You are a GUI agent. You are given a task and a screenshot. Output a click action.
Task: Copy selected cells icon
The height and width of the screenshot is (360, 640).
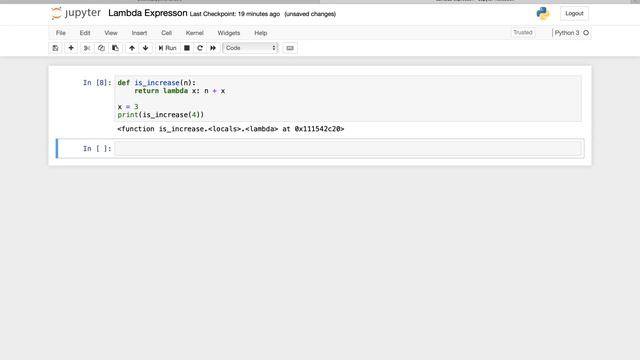(x=101, y=48)
